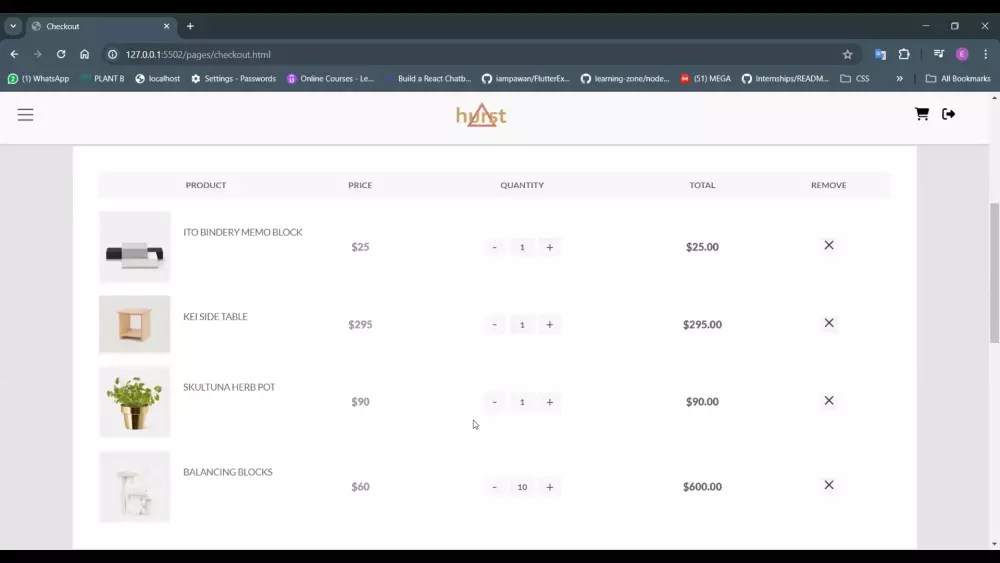
Task: Reload the checkout page
Action: 61,54
